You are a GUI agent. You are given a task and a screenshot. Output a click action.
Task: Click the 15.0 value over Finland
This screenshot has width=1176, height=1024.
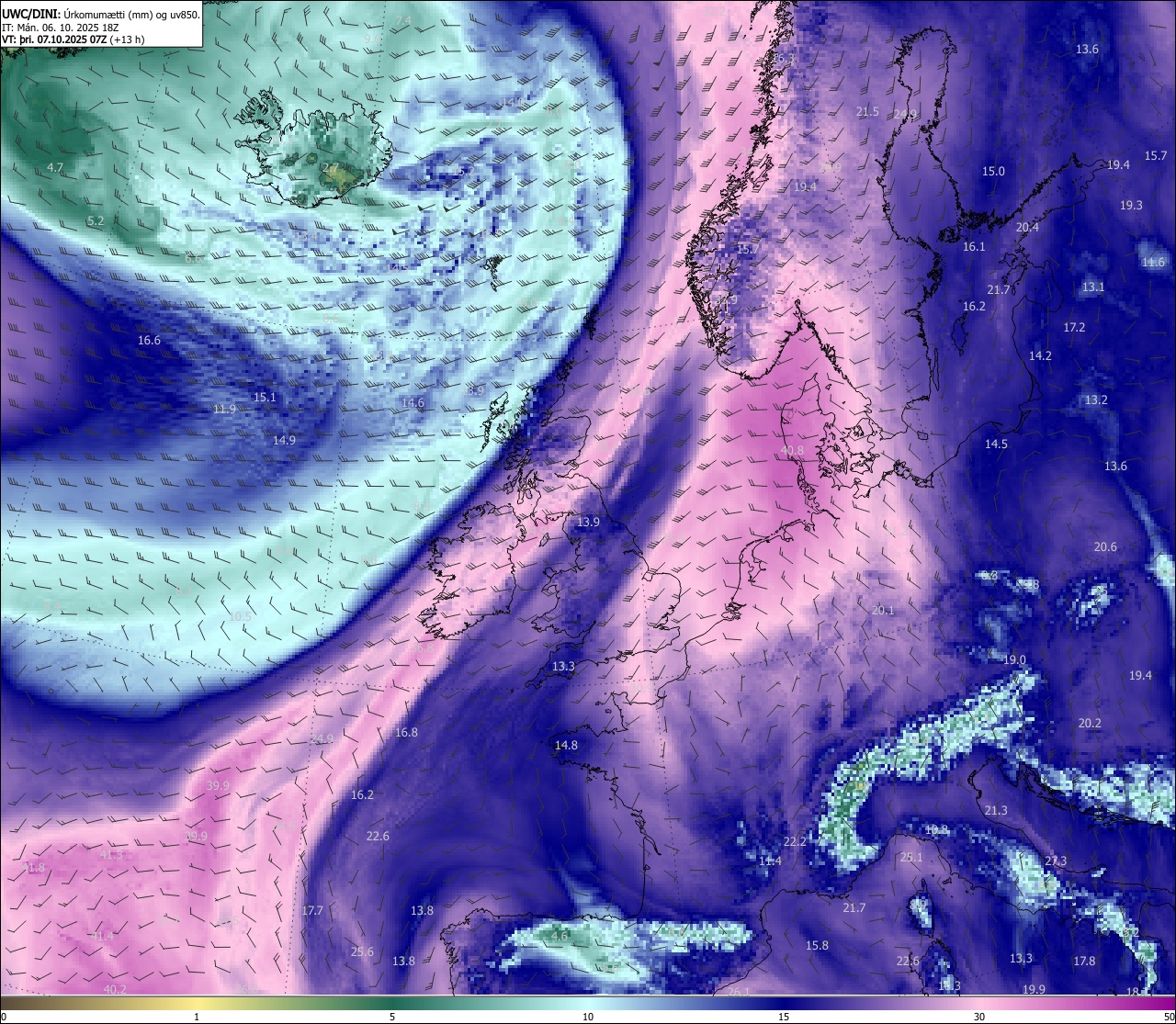click(993, 172)
